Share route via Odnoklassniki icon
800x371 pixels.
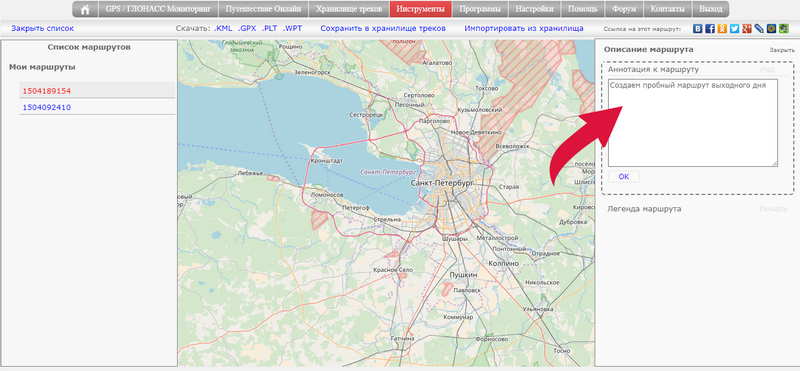[722, 29]
